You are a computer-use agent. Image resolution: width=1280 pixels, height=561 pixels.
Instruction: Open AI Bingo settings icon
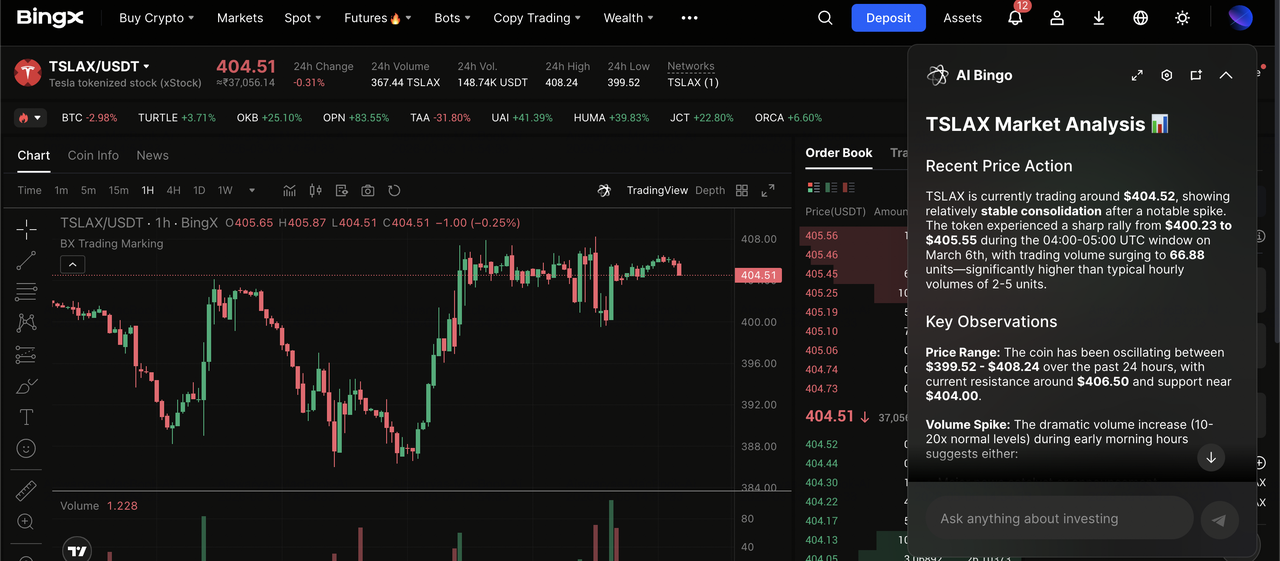coord(1166,75)
